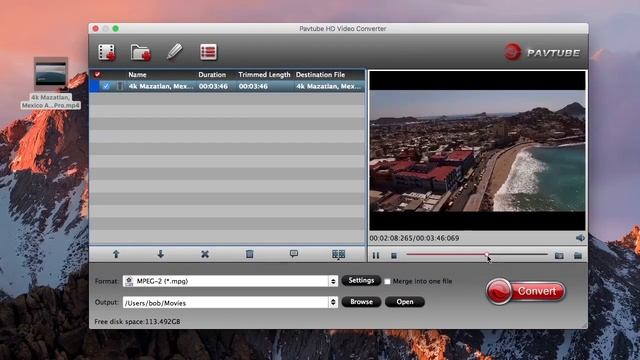Click the Duration column header
The height and width of the screenshot is (360, 640).
coord(212,75)
